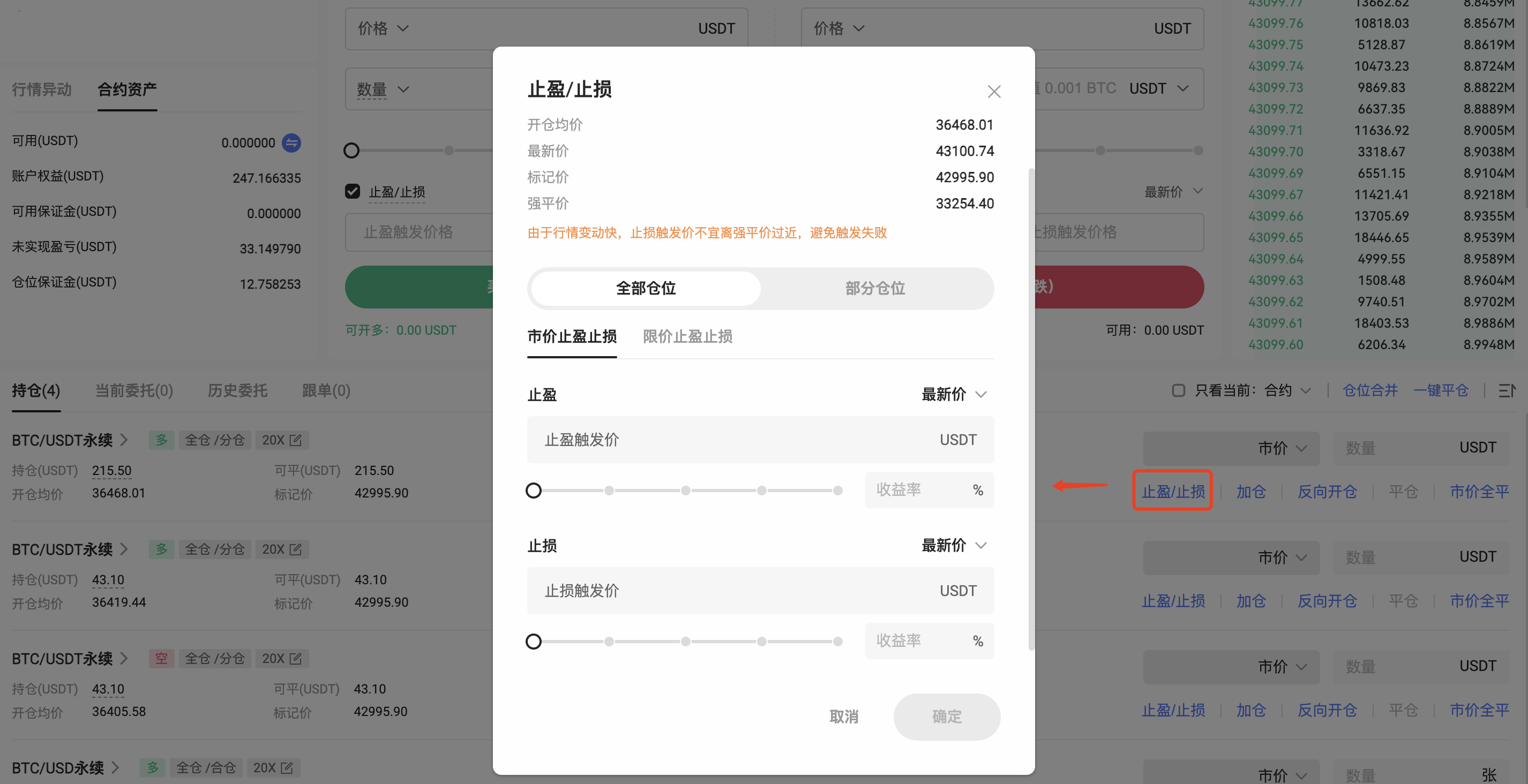The image size is (1528, 784).
Task: Focus 止损触发价 input field
Action: (x=760, y=590)
